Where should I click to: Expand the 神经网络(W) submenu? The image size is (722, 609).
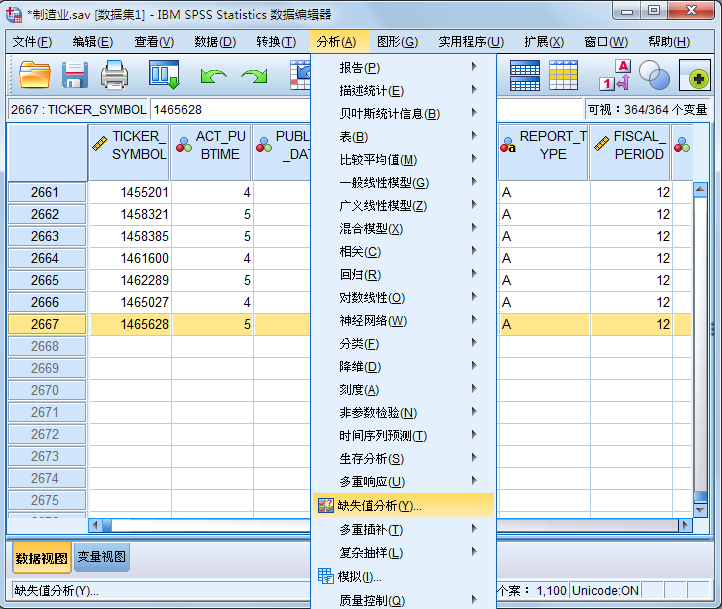tap(404, 320)
